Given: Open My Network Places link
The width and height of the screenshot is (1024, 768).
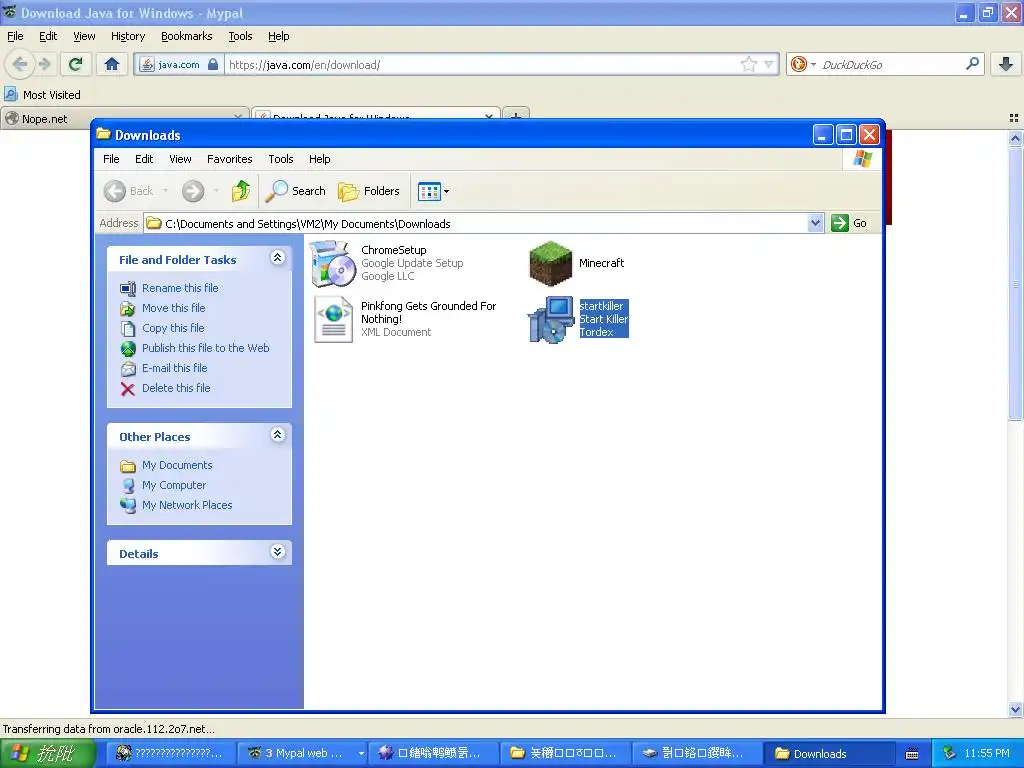Looking at the screenshot, I should point(187,505).
